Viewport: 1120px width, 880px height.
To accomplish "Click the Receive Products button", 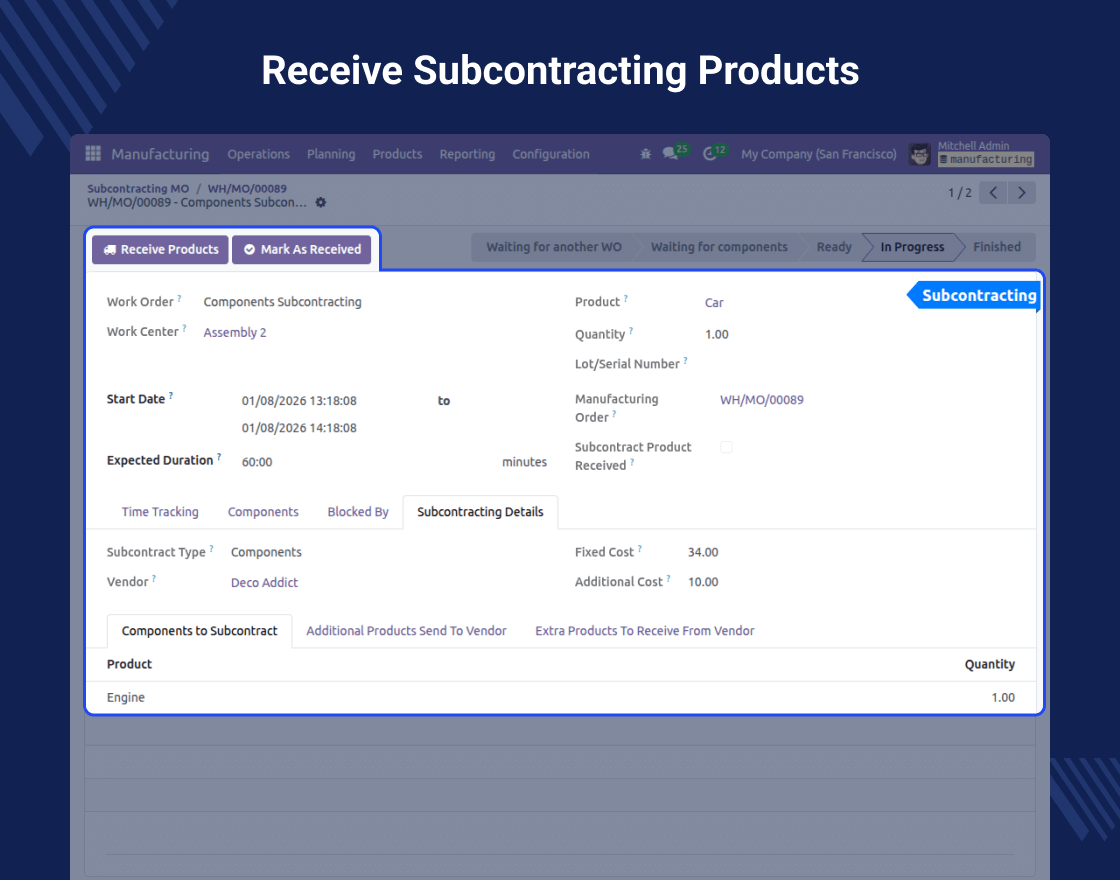I will [x=160, y=249].
